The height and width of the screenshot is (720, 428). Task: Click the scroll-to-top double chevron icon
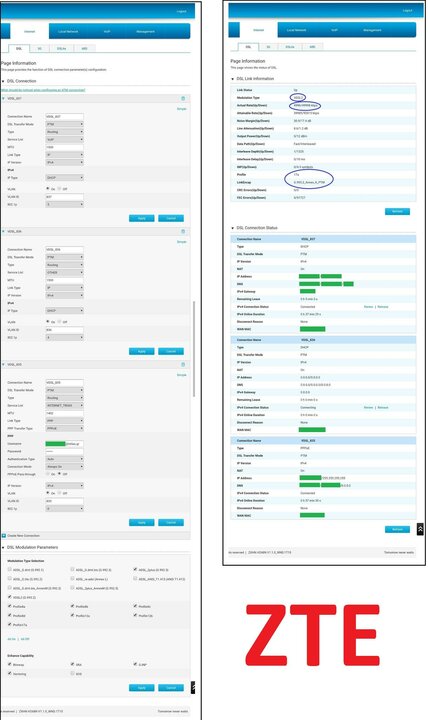click(x=420, y=529)
